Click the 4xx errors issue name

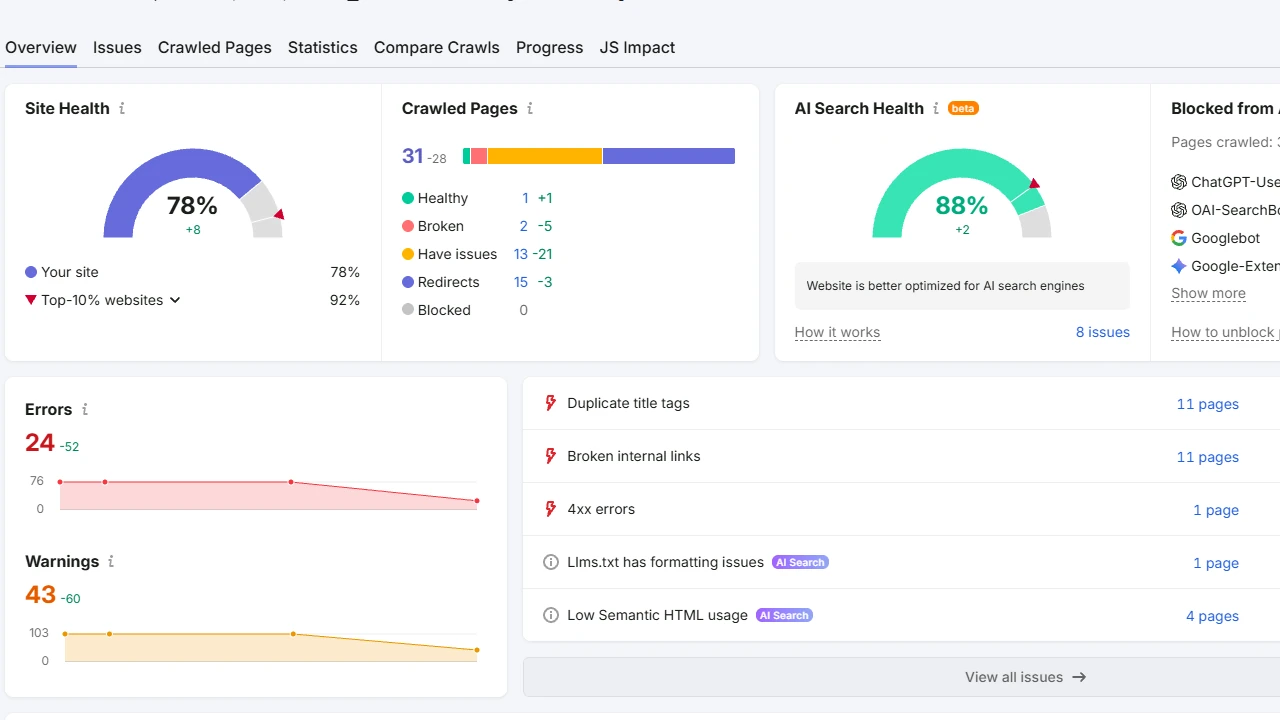(601, 509)
